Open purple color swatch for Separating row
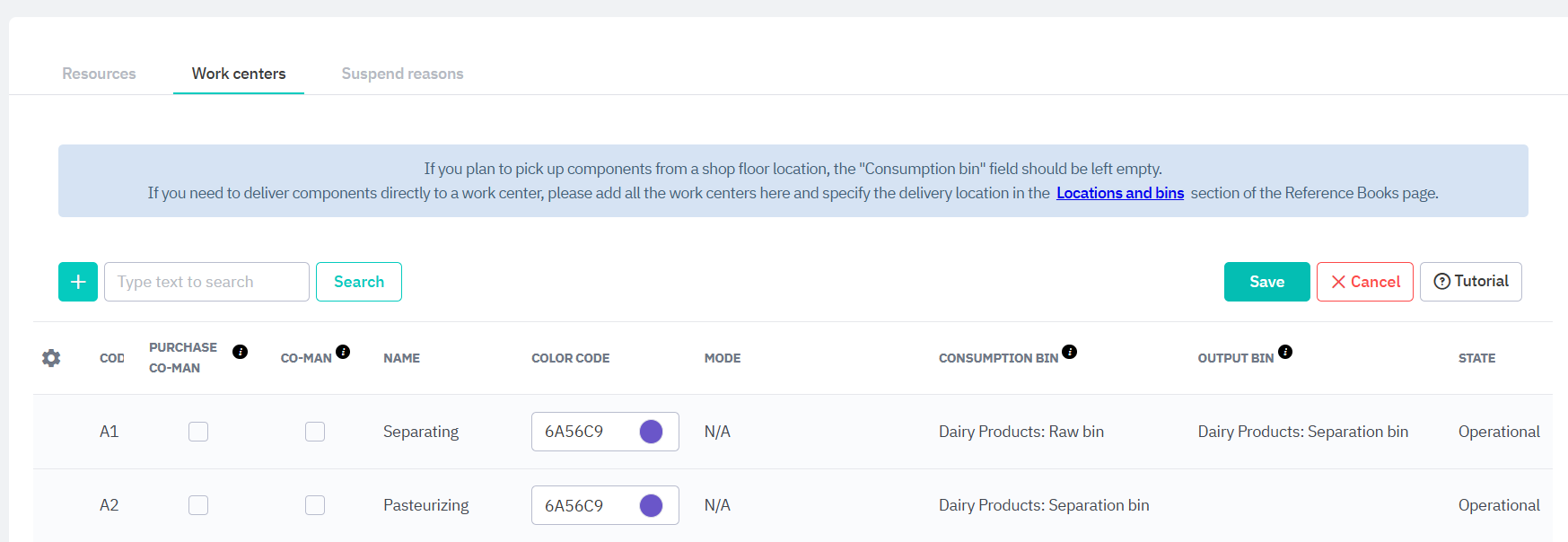 click(x=651, y=432)
